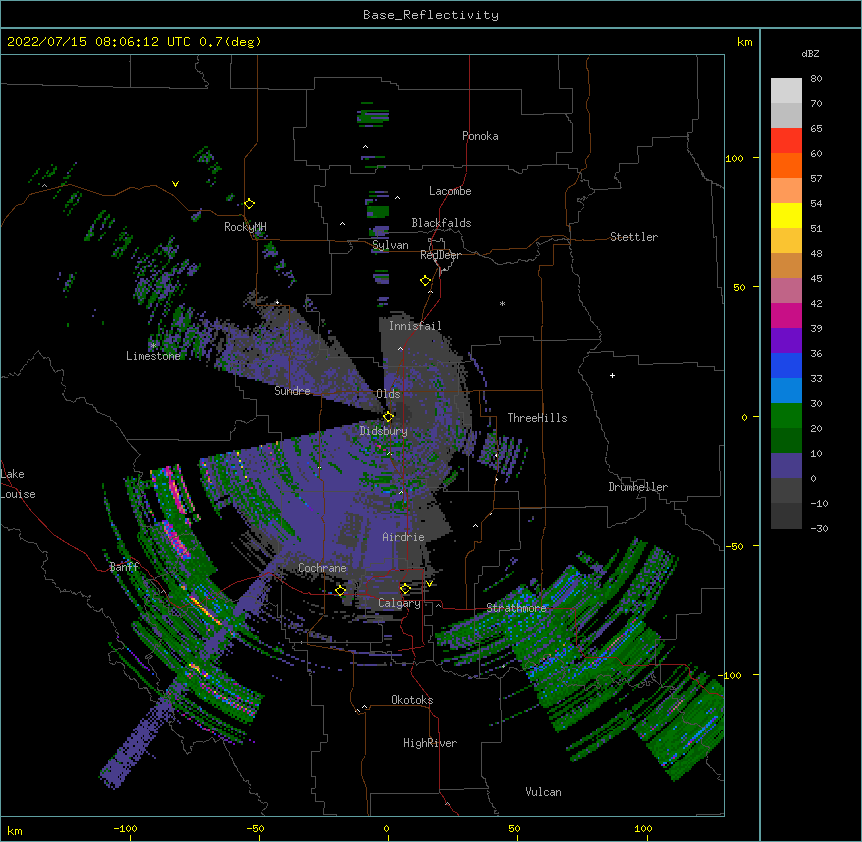
Task: Select the blue 33-36 dBZ legend swatch
Action: pos(786,365)
